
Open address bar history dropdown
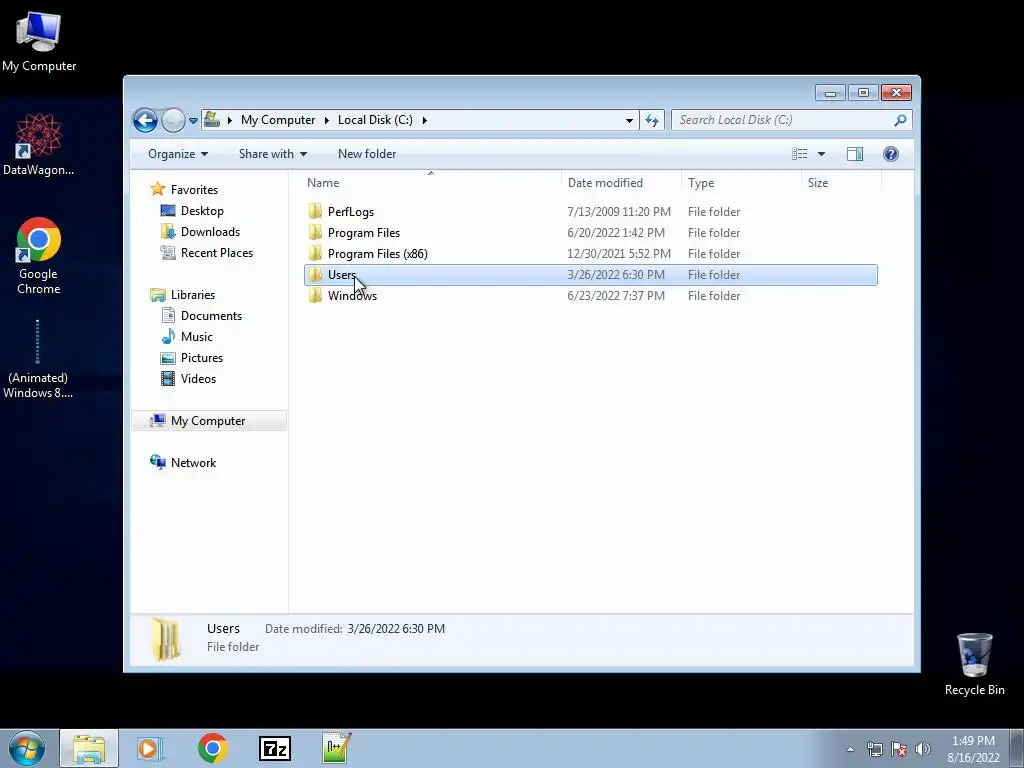(x=629, y=120)
